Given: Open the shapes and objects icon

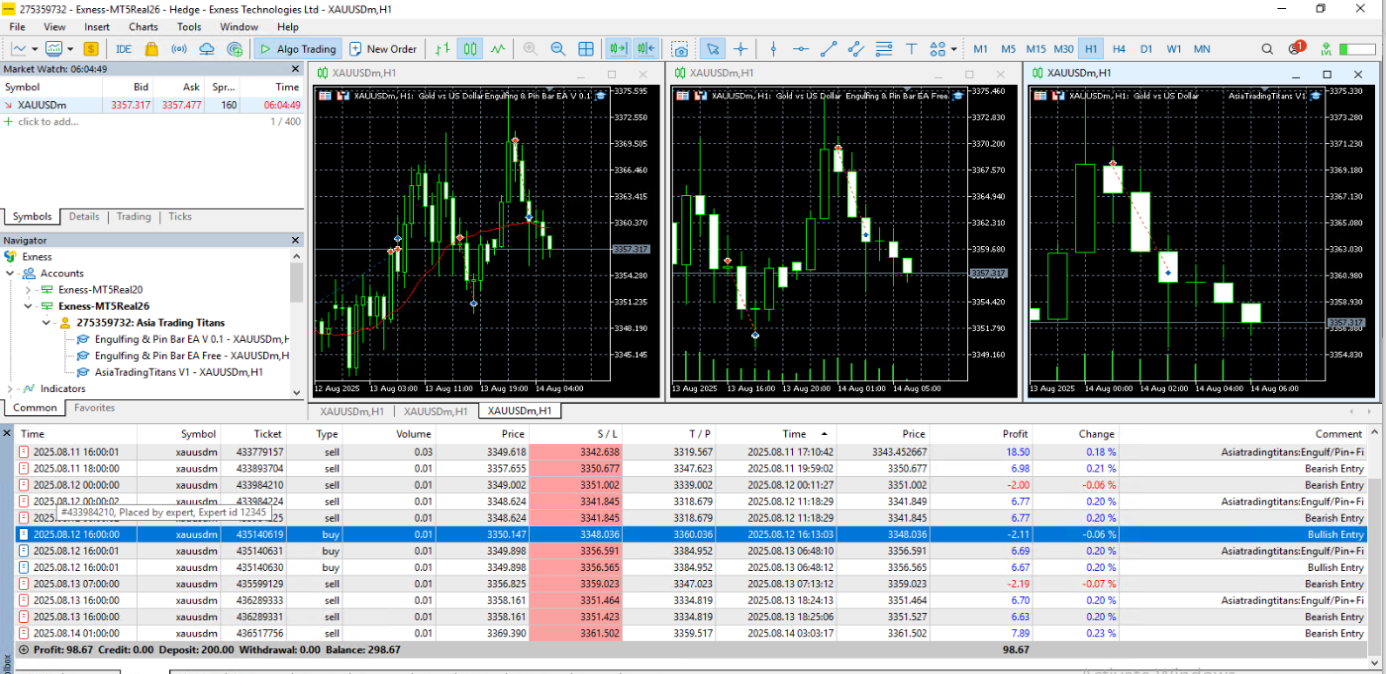Looking at the screenshot, I should click(x=938, y=48).
